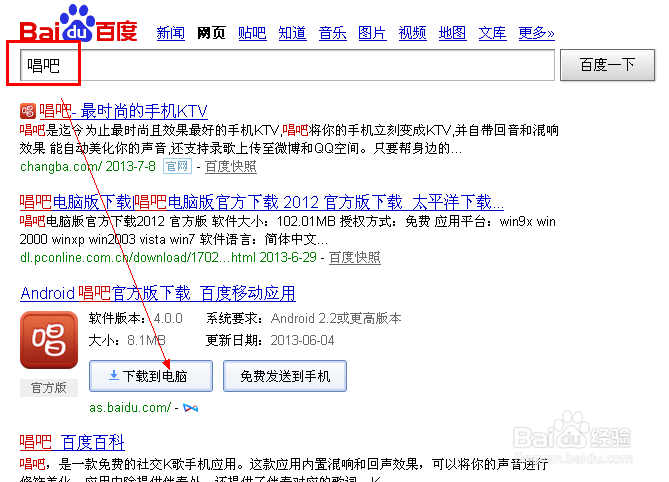Screen dimensions: 669x482
Task: Open 百度快照 for the changba.com result
Action: [x=231, y=166]
